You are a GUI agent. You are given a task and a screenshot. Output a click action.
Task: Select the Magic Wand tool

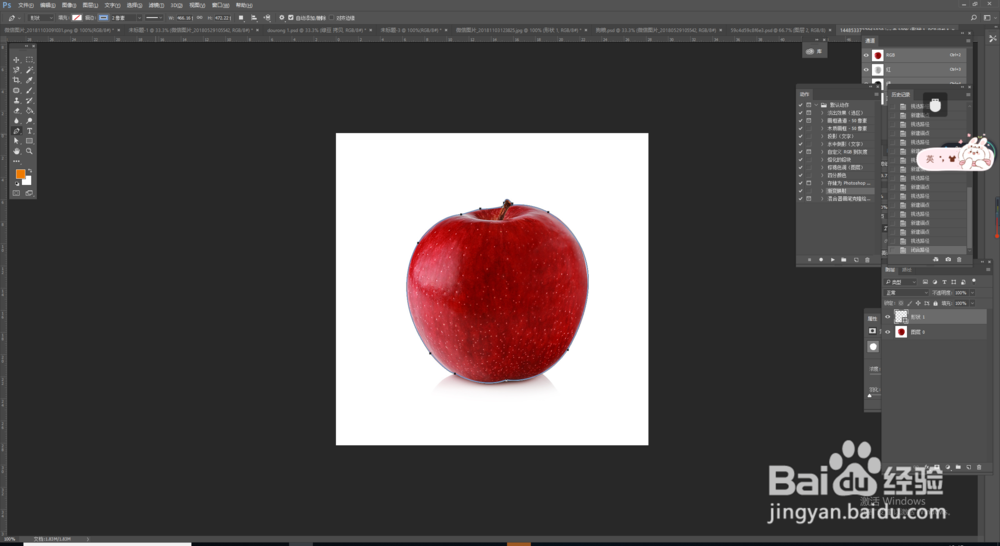tap(29, 70)
